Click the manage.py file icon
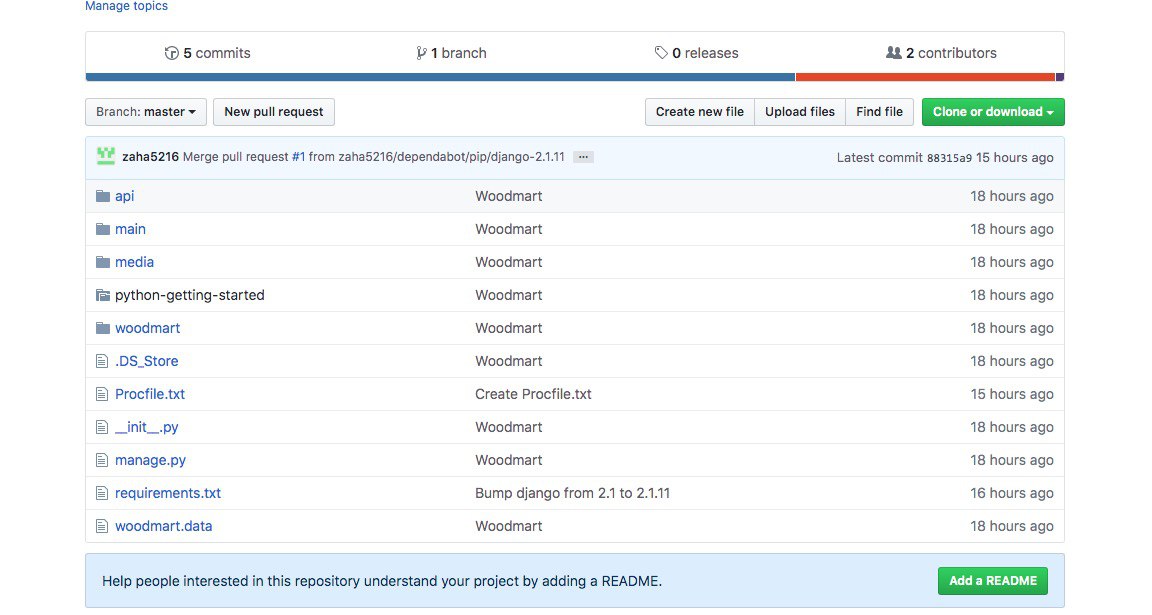The width and height of the screenshot is (1152, 615). tap(102, 461)
